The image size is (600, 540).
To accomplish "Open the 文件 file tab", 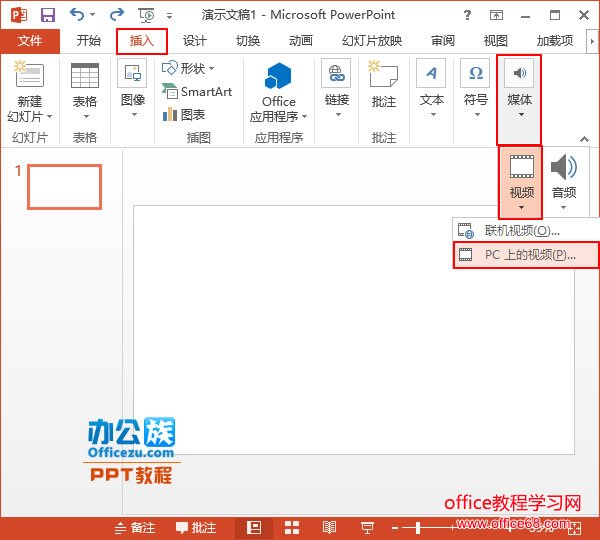I will pos(30,41).
